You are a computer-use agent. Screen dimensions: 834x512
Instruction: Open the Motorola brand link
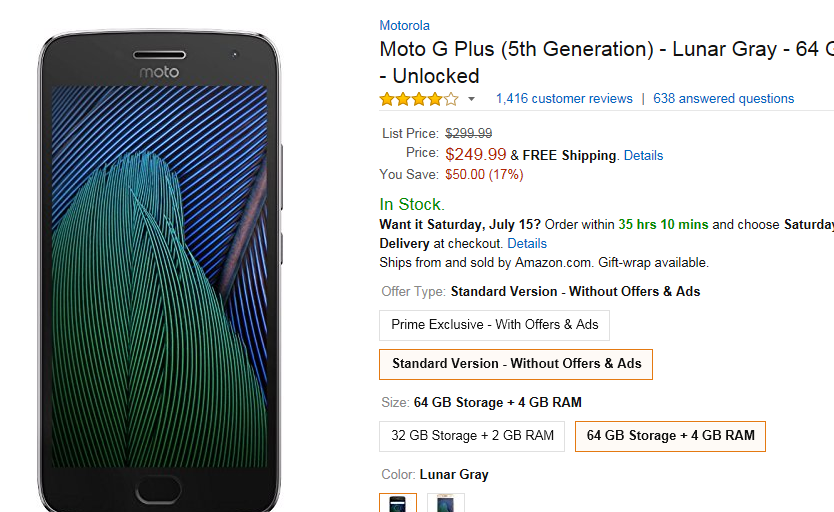(404, 26)
